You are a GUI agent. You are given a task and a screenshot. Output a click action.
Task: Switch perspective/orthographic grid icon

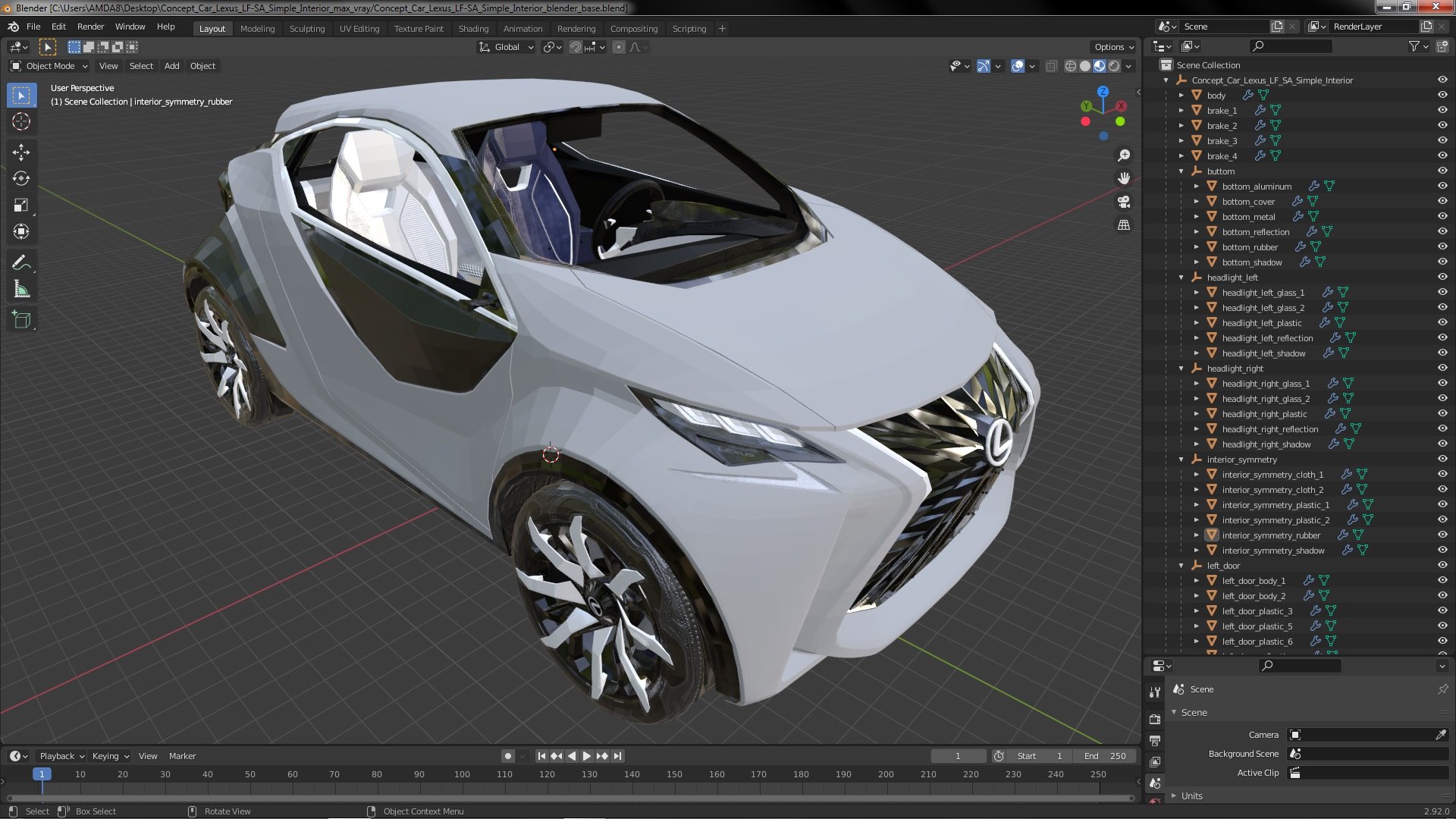pos(1124,225)
